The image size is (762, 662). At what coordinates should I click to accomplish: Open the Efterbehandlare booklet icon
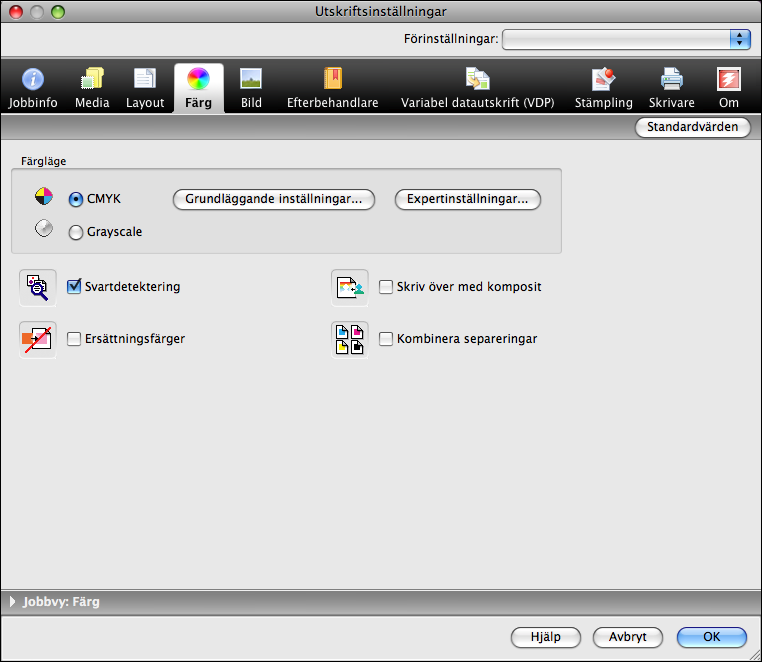[x=333, y=78]
